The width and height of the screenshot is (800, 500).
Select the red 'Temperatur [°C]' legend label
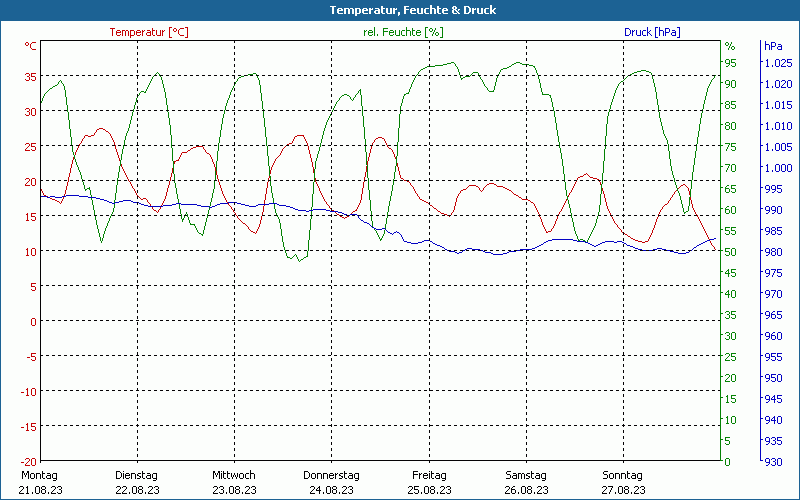[149, 32]
